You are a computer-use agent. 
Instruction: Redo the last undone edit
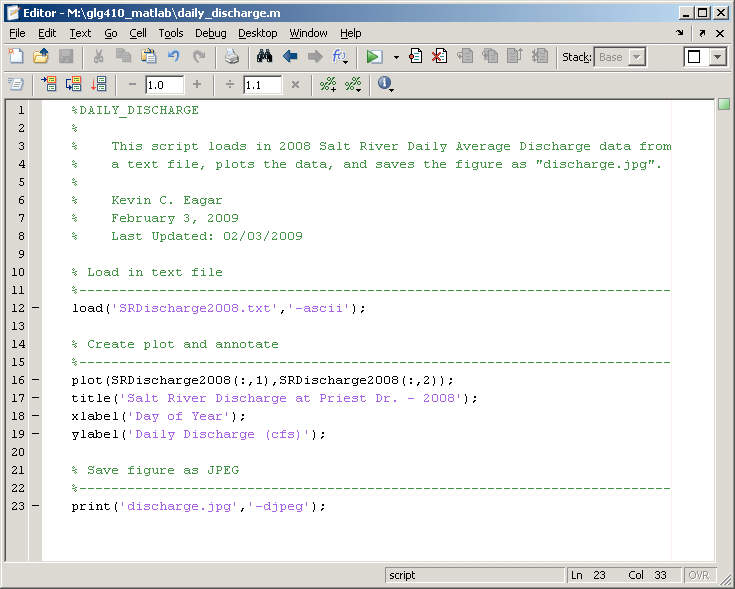pos(199,56)
